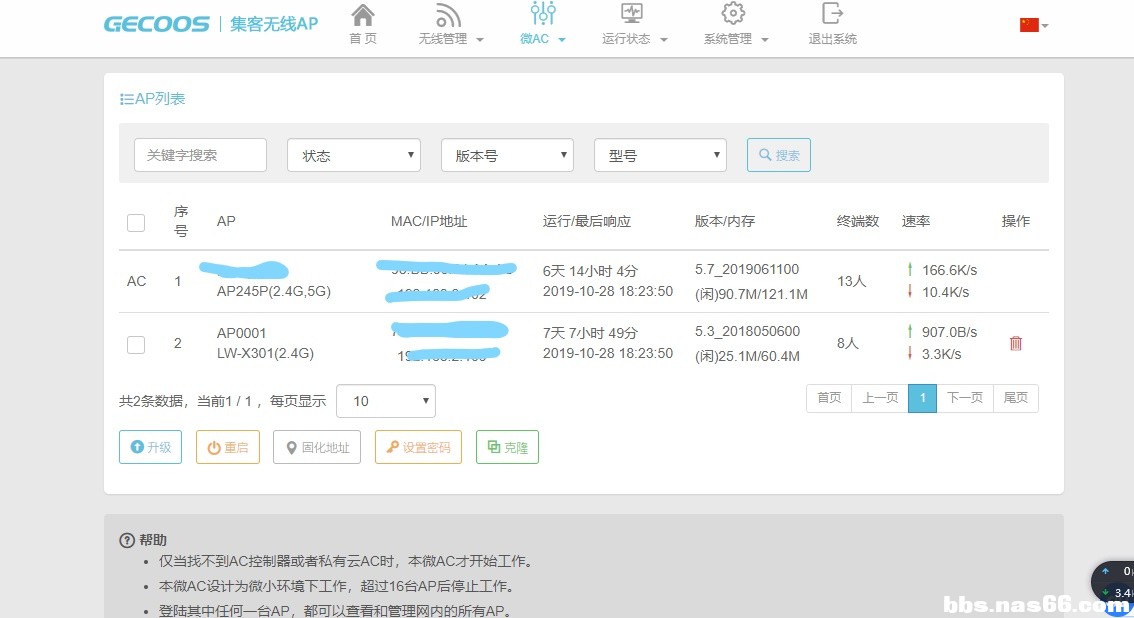Screen dimensions: 1134x618
Task: Select page 1 in pagination
Action: 922,398
